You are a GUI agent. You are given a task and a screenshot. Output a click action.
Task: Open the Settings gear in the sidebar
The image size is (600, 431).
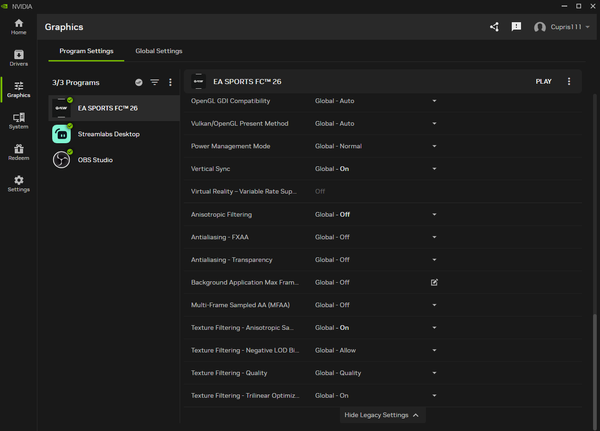18,183
